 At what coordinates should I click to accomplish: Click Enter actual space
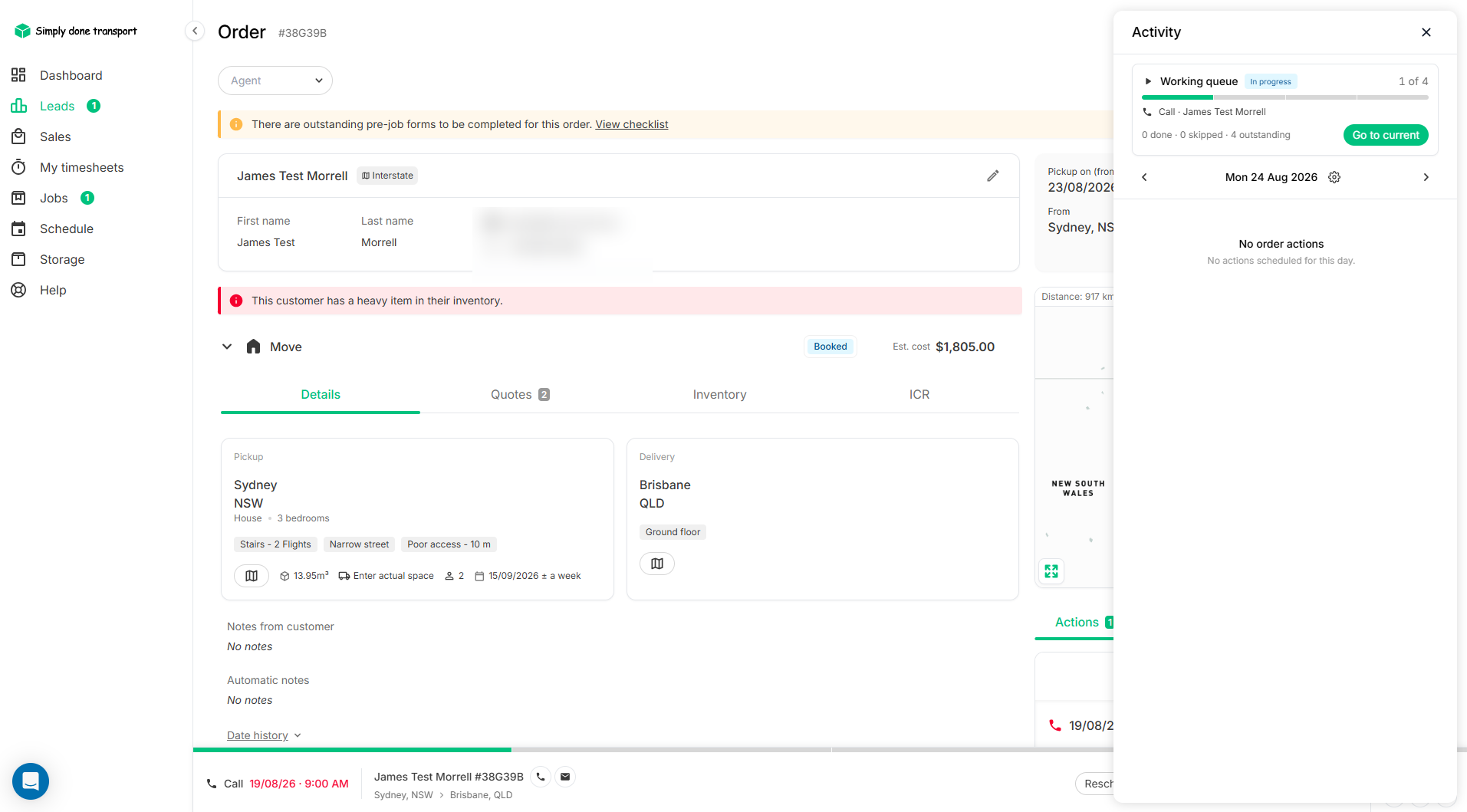click(x=386, y=576)
